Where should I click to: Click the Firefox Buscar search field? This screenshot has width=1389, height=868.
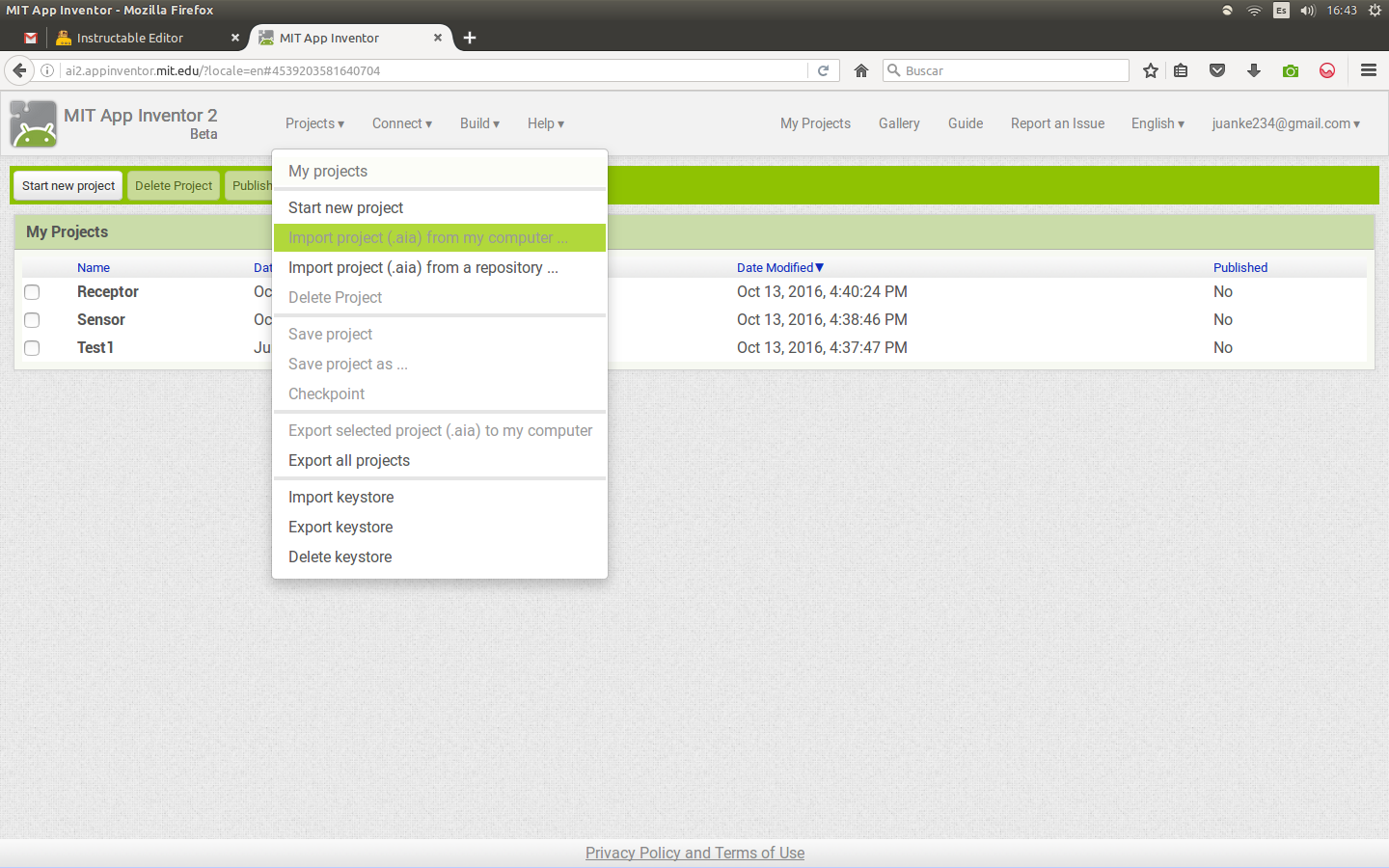click(x=1005, y=70)
